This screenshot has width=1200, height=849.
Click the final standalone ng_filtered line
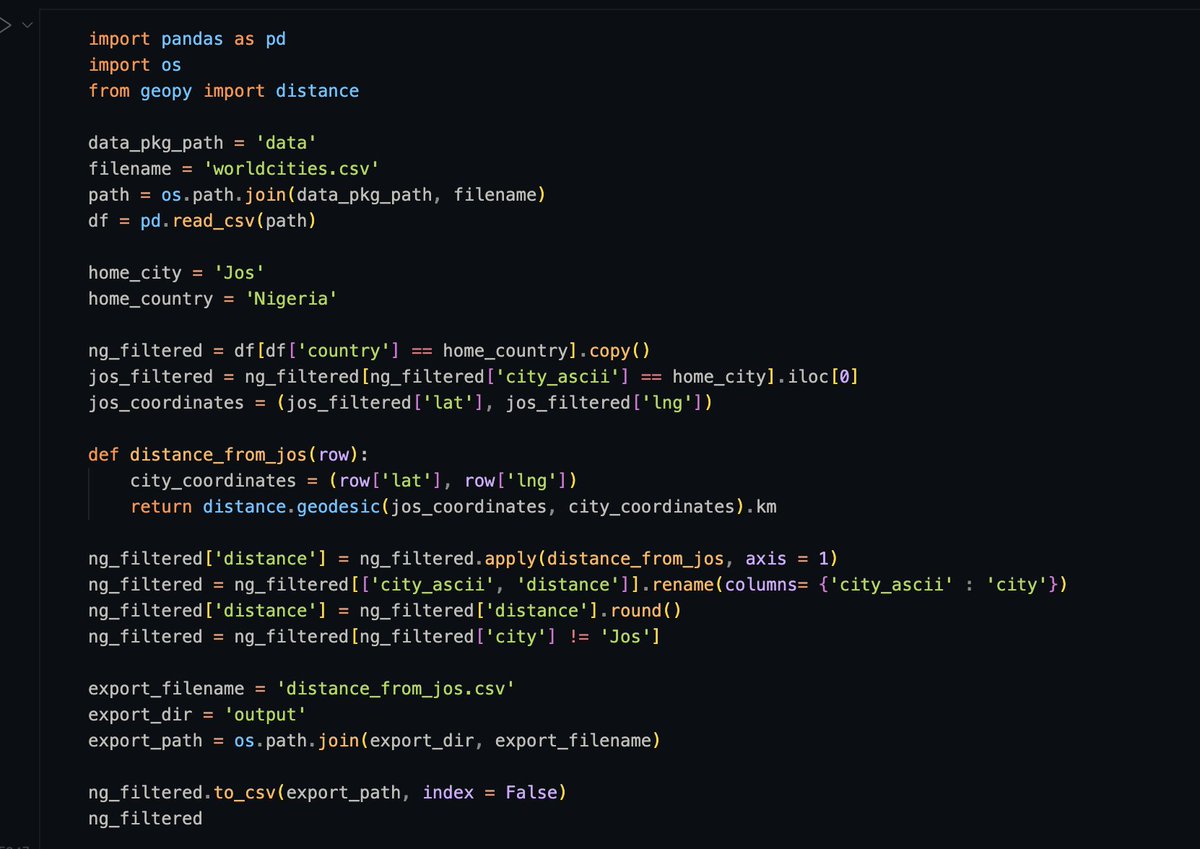tap(145, 819)
